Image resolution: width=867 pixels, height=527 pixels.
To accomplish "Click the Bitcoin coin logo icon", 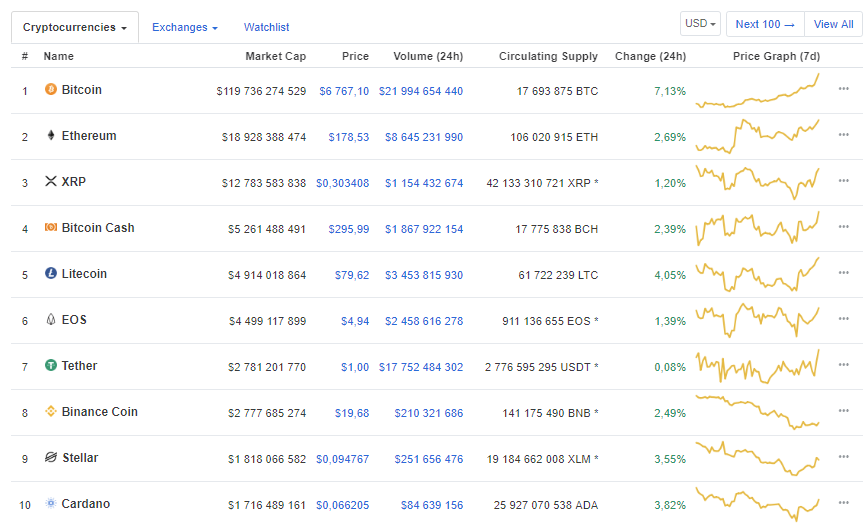I will [50, 89].
